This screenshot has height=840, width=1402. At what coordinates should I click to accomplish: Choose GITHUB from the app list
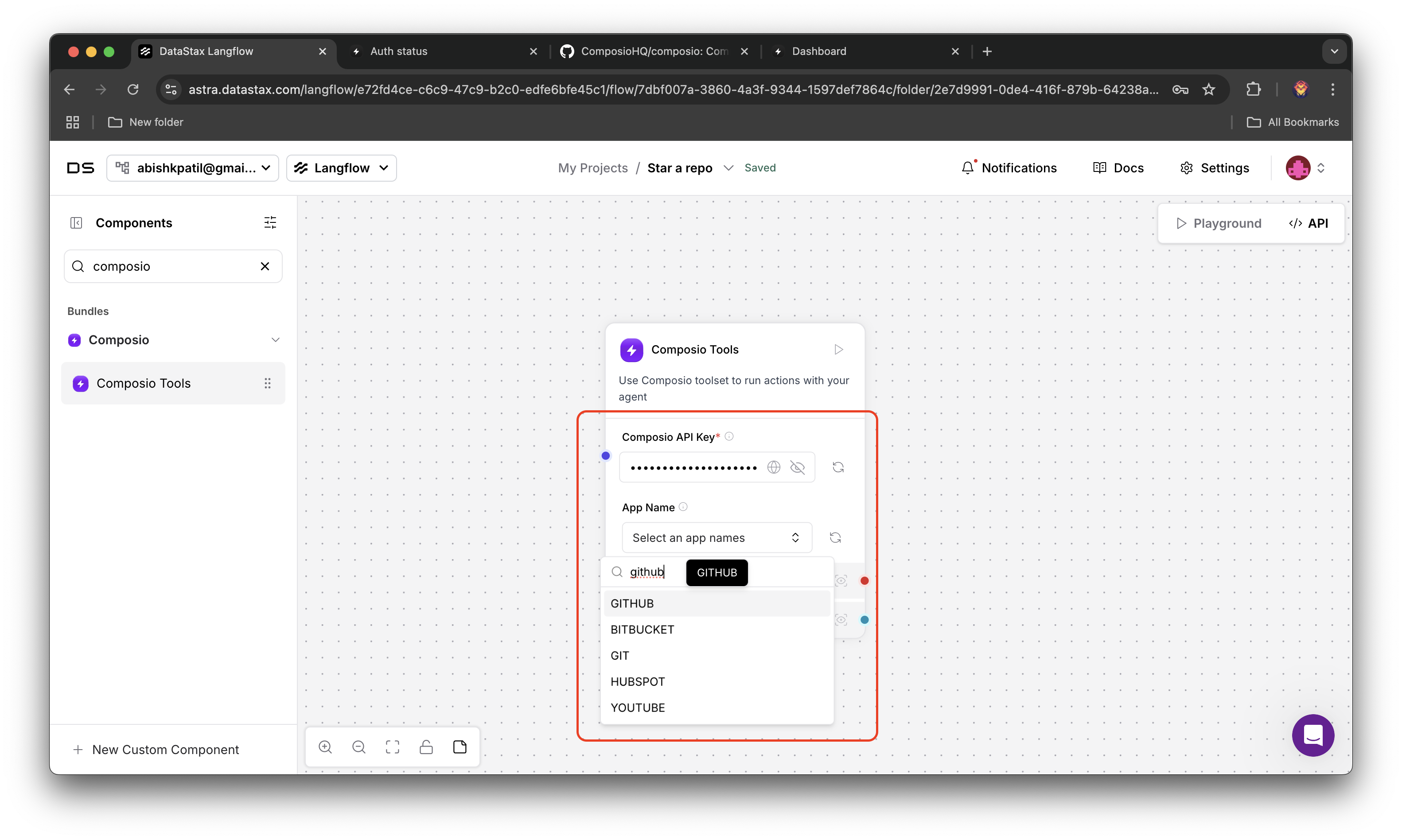(632, 603)
